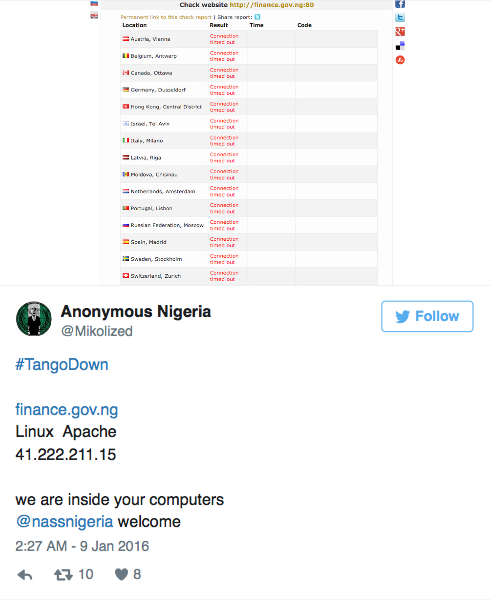
Task: Click the Share report Twitter icon
Action: pyautogui.click(x=258, y=17)
